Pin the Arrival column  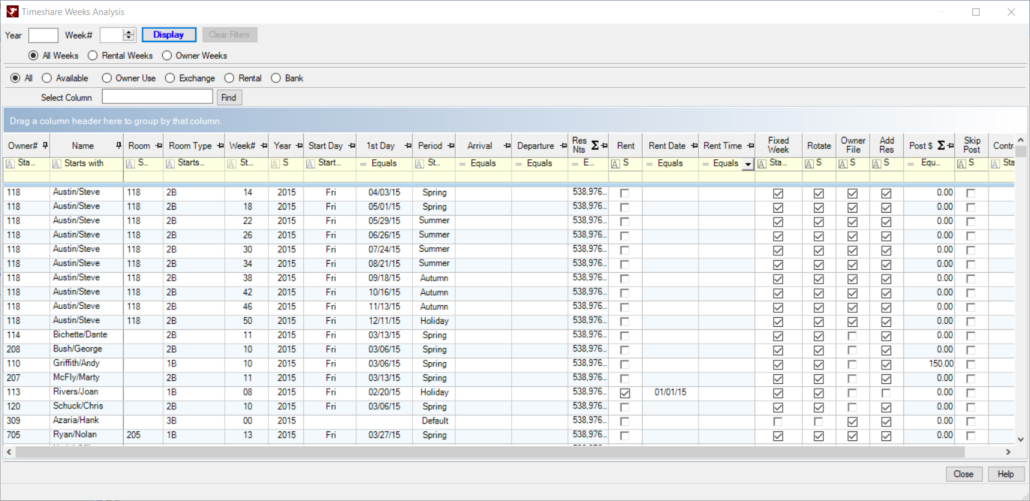point(506,146)
